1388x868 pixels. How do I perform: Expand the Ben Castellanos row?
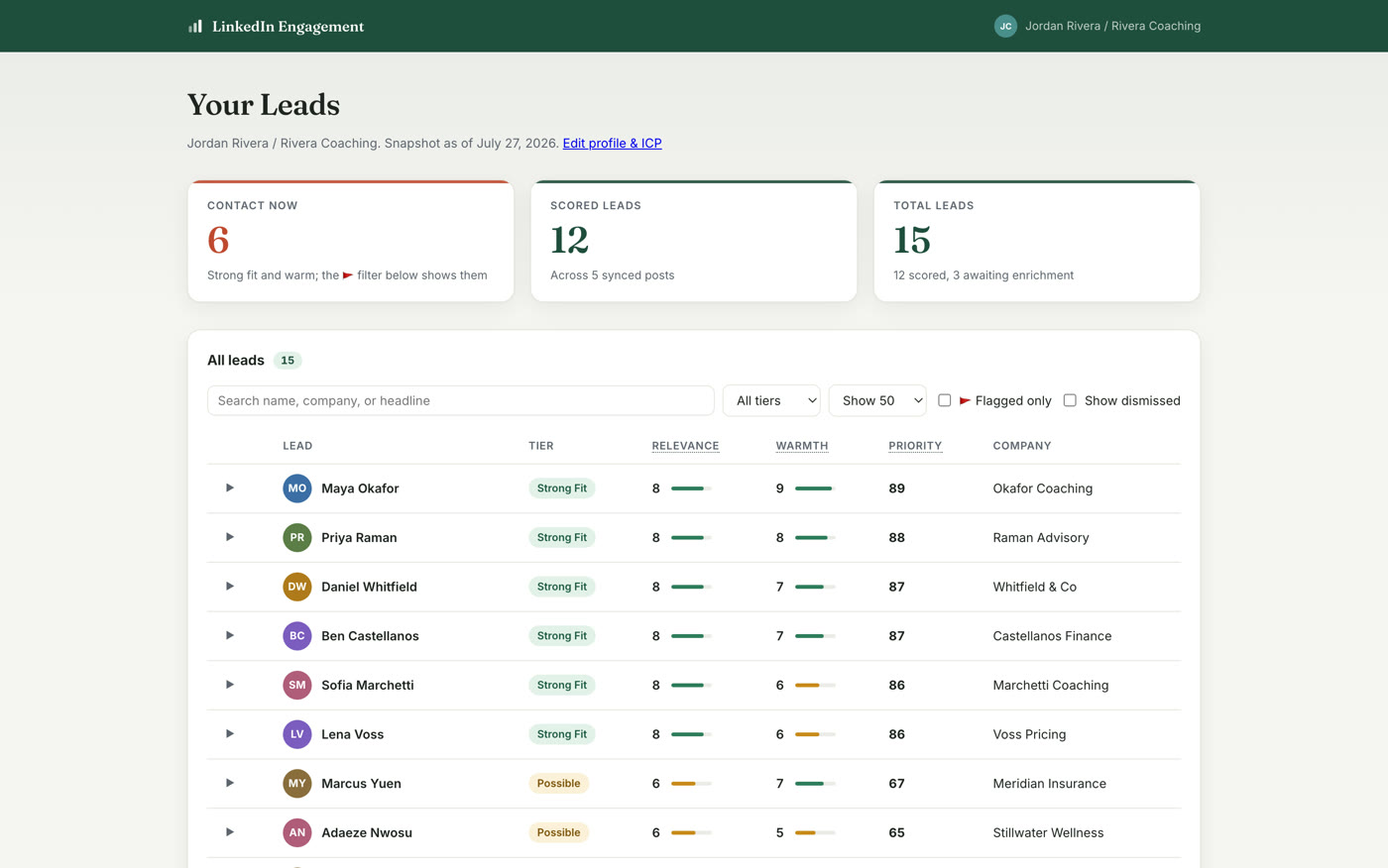point(230,635)
